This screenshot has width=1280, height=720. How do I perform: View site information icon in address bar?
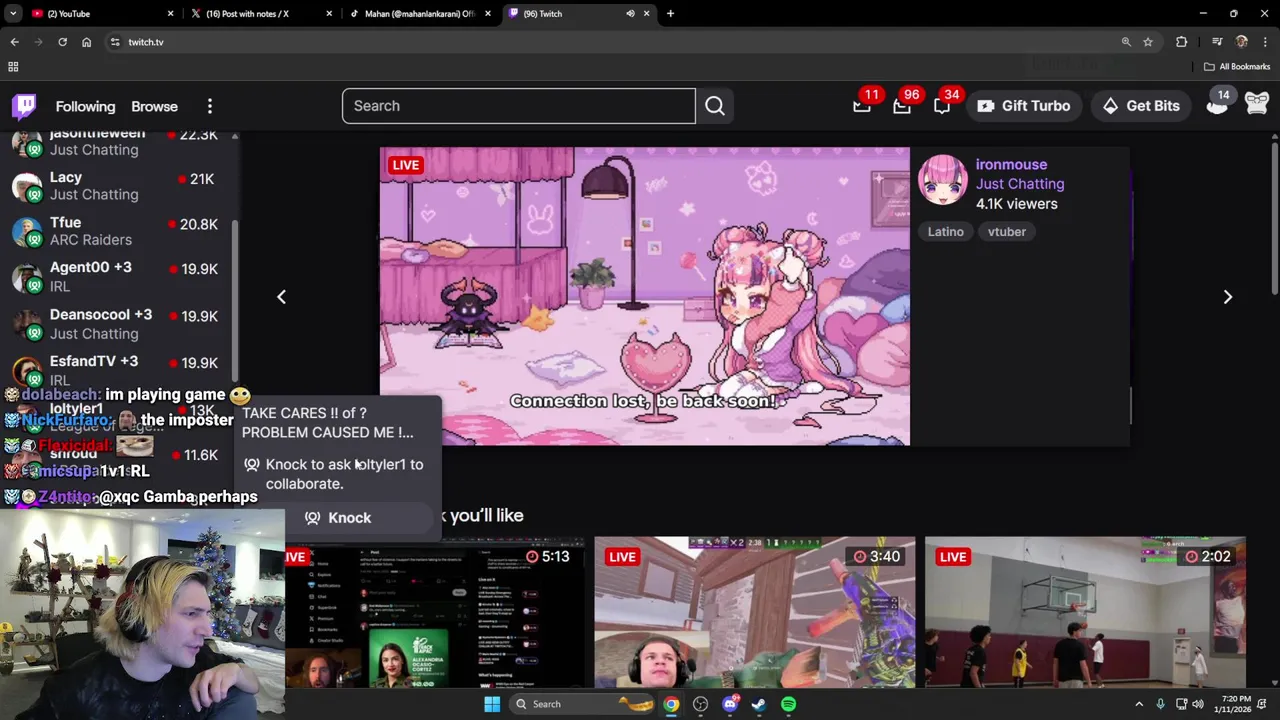tap(115, 42)
